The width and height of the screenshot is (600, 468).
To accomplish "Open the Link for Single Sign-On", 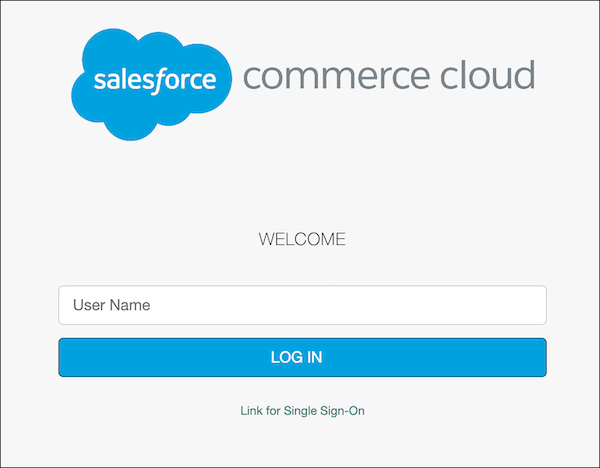I will (302, 411).
